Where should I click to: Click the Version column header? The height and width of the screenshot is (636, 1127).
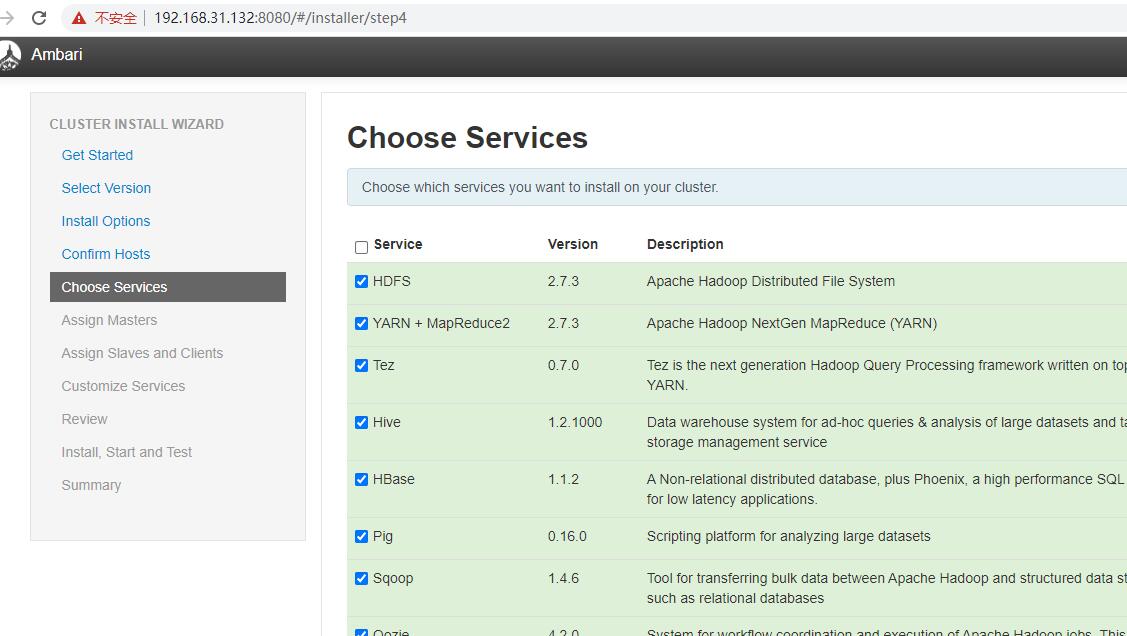pyautogui.click(x=573, y=244)
